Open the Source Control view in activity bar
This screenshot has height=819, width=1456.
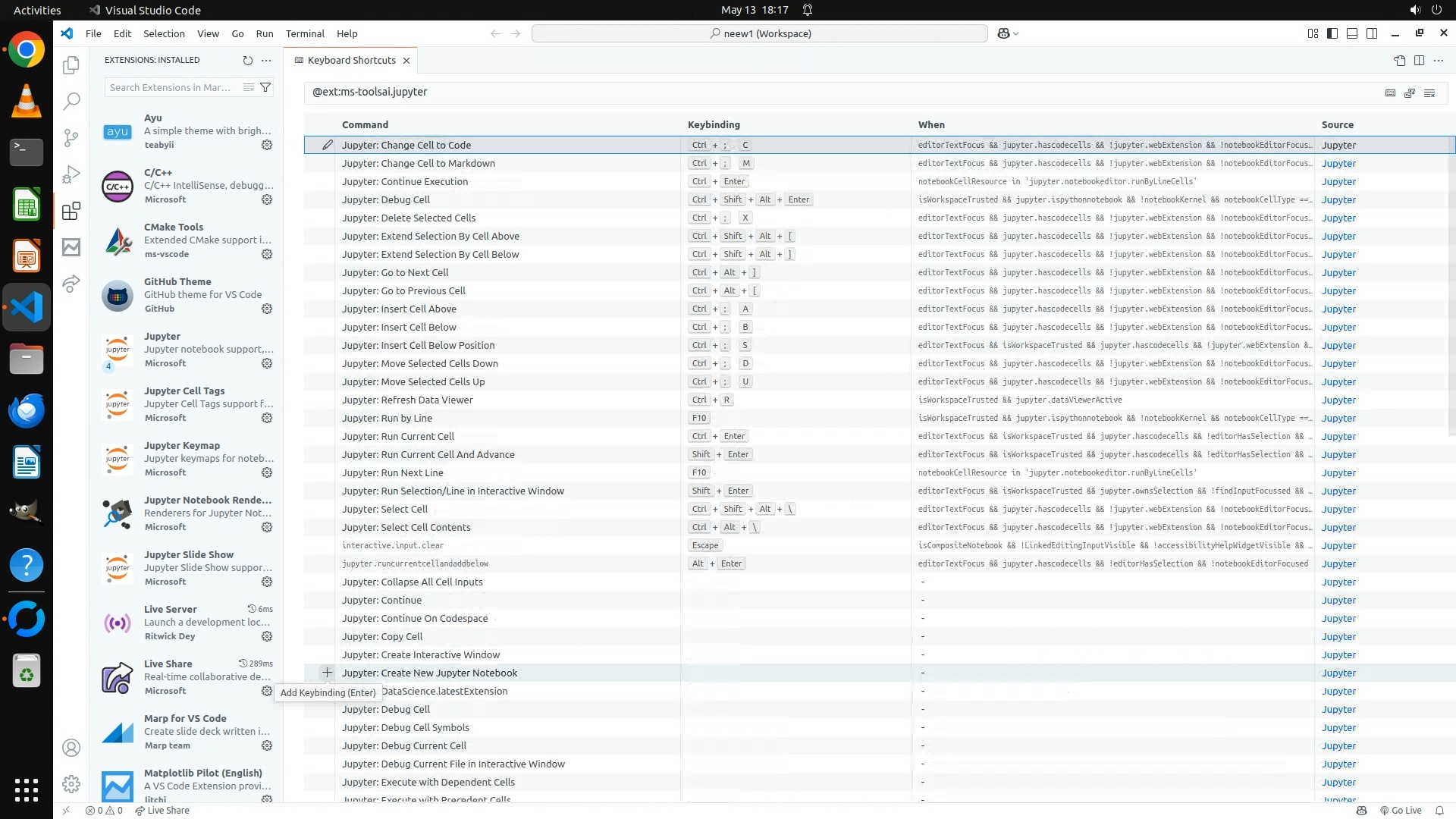point(71,137)
